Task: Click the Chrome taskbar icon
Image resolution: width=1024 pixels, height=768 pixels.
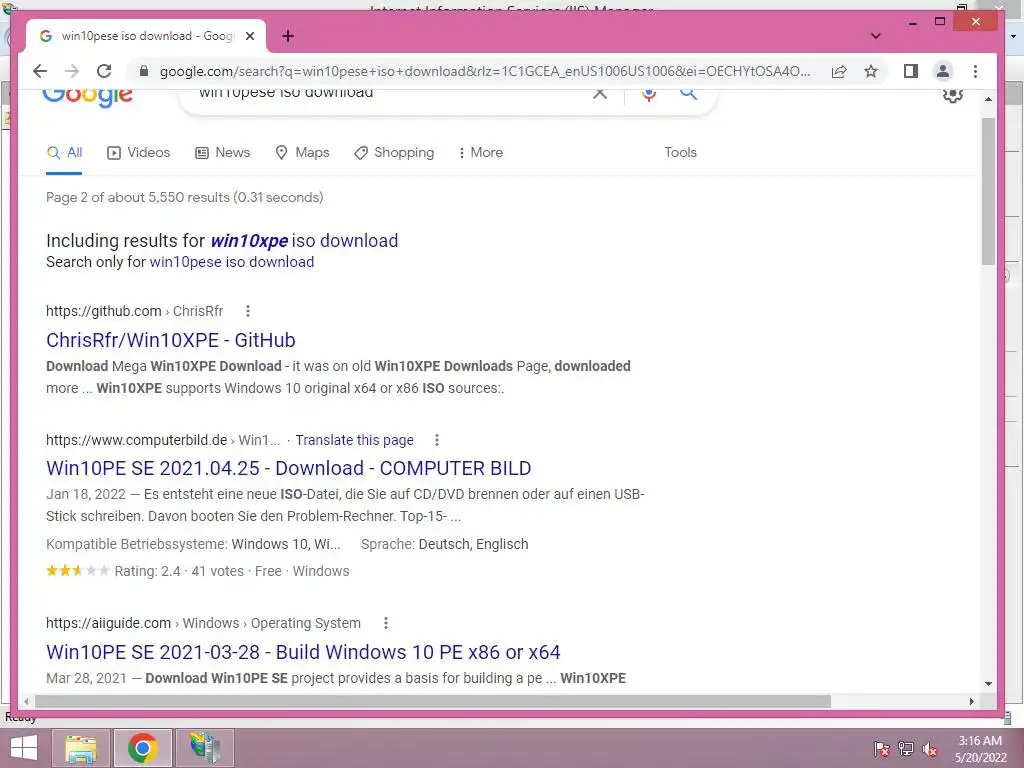Action: point(142,748)
